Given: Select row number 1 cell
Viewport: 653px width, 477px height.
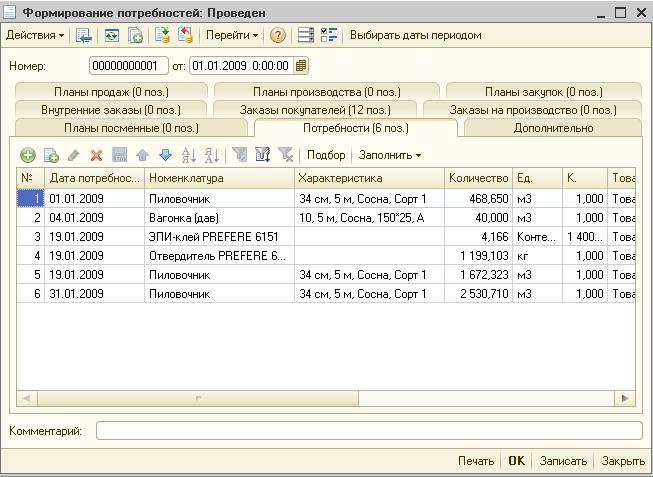Looking at the screenshot, I should coord(30,199).
